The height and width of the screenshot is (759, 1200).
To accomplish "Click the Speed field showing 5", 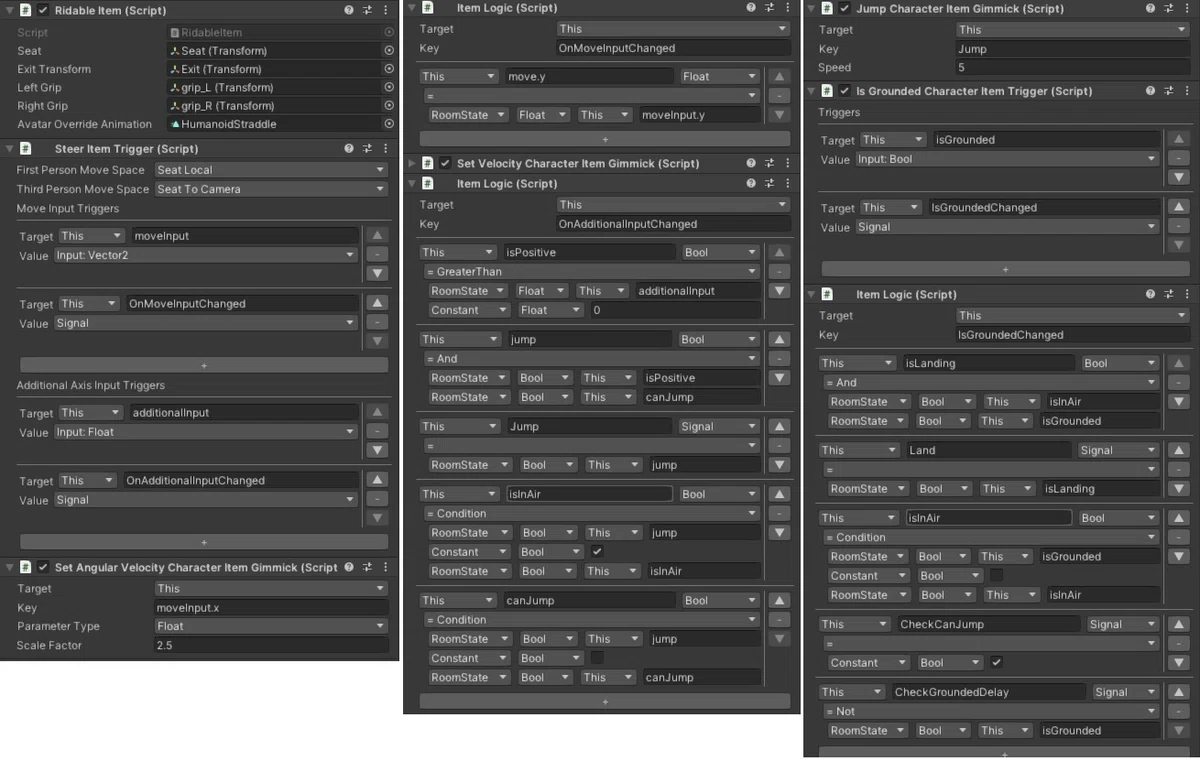I will coord(1072,68).
